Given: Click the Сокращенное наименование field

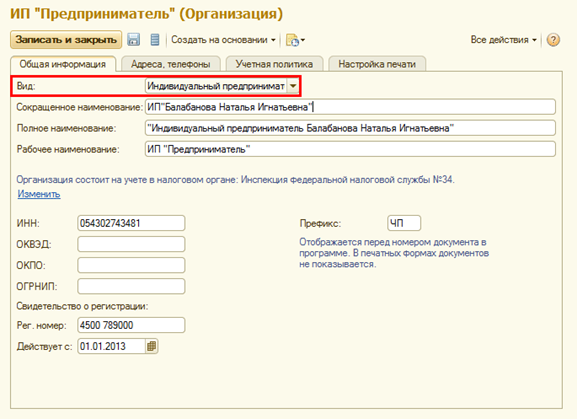Looking at the screenshot, I should coord(350,107).
